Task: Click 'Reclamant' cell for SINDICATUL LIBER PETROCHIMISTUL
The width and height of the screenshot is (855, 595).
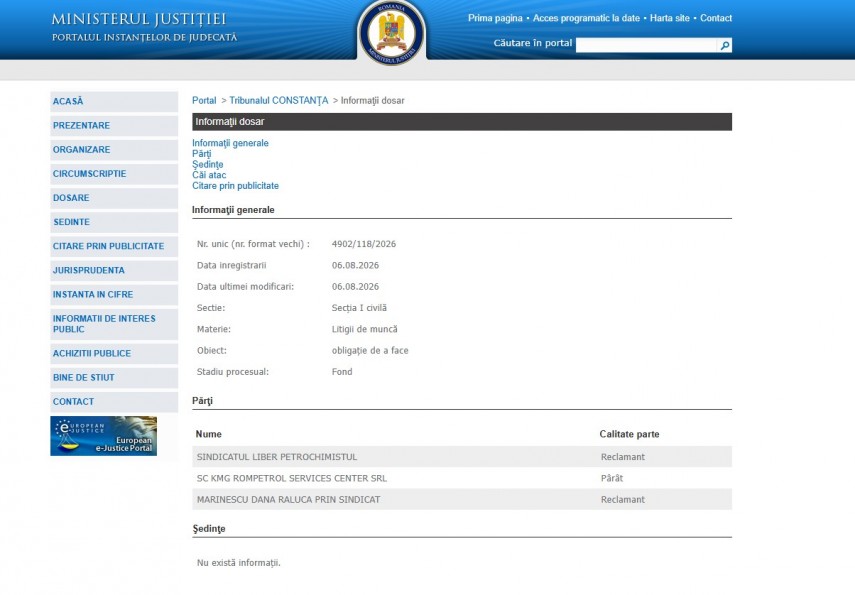Action: pyautogui.click(x=623, y=457)
